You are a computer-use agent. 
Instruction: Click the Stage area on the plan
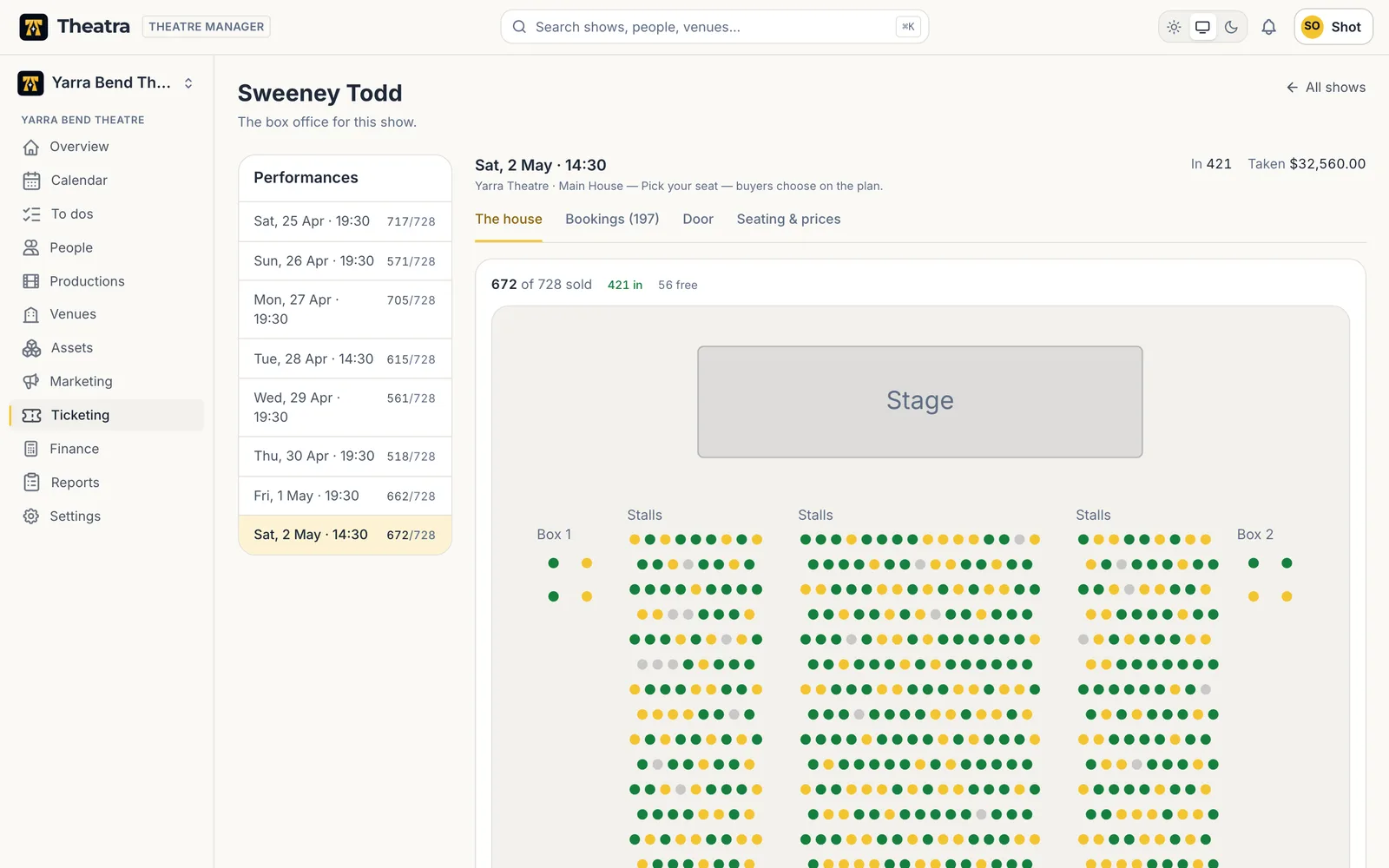[919, 402]
